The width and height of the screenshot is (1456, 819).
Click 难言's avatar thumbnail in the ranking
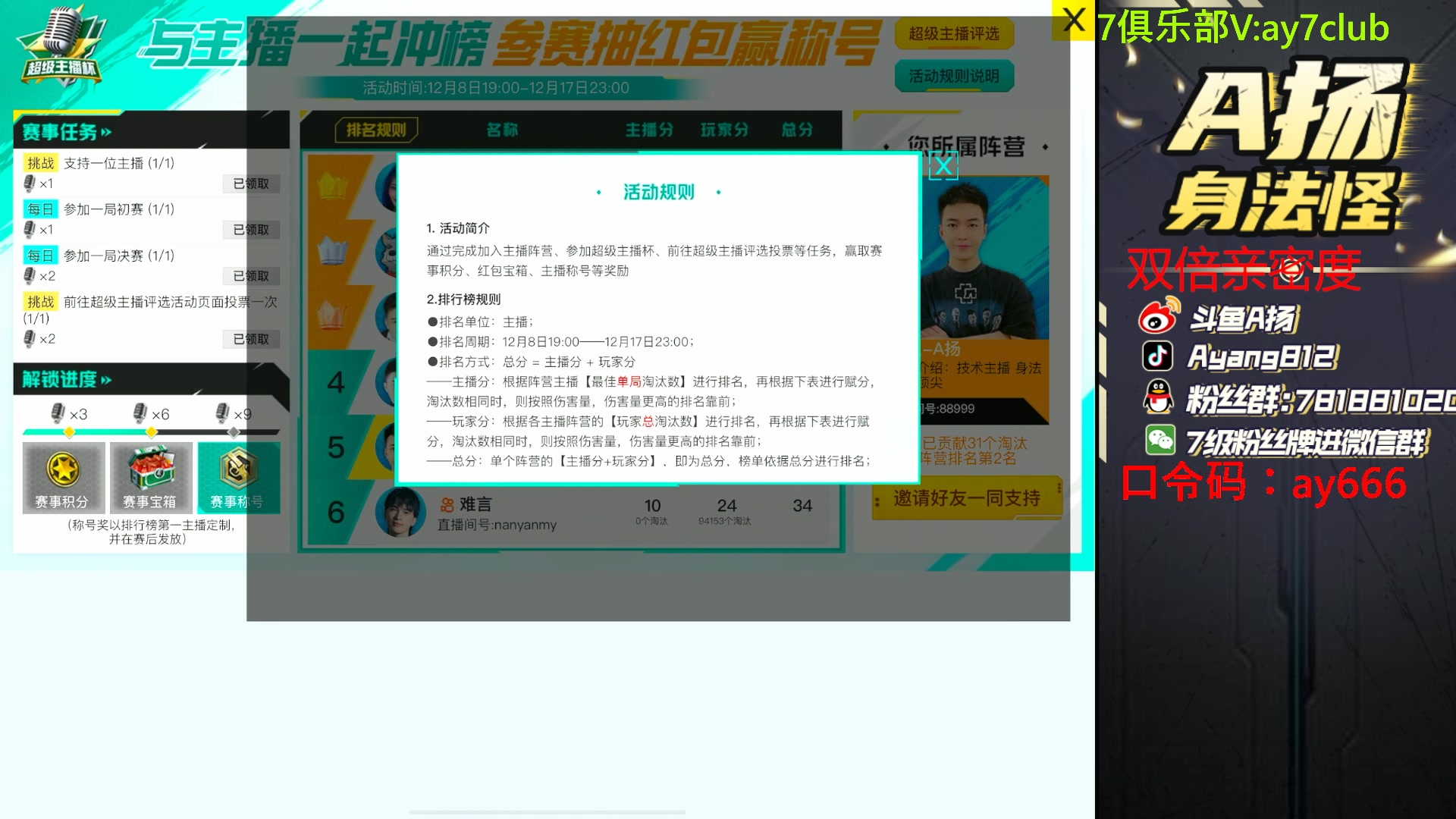(400, 513)
